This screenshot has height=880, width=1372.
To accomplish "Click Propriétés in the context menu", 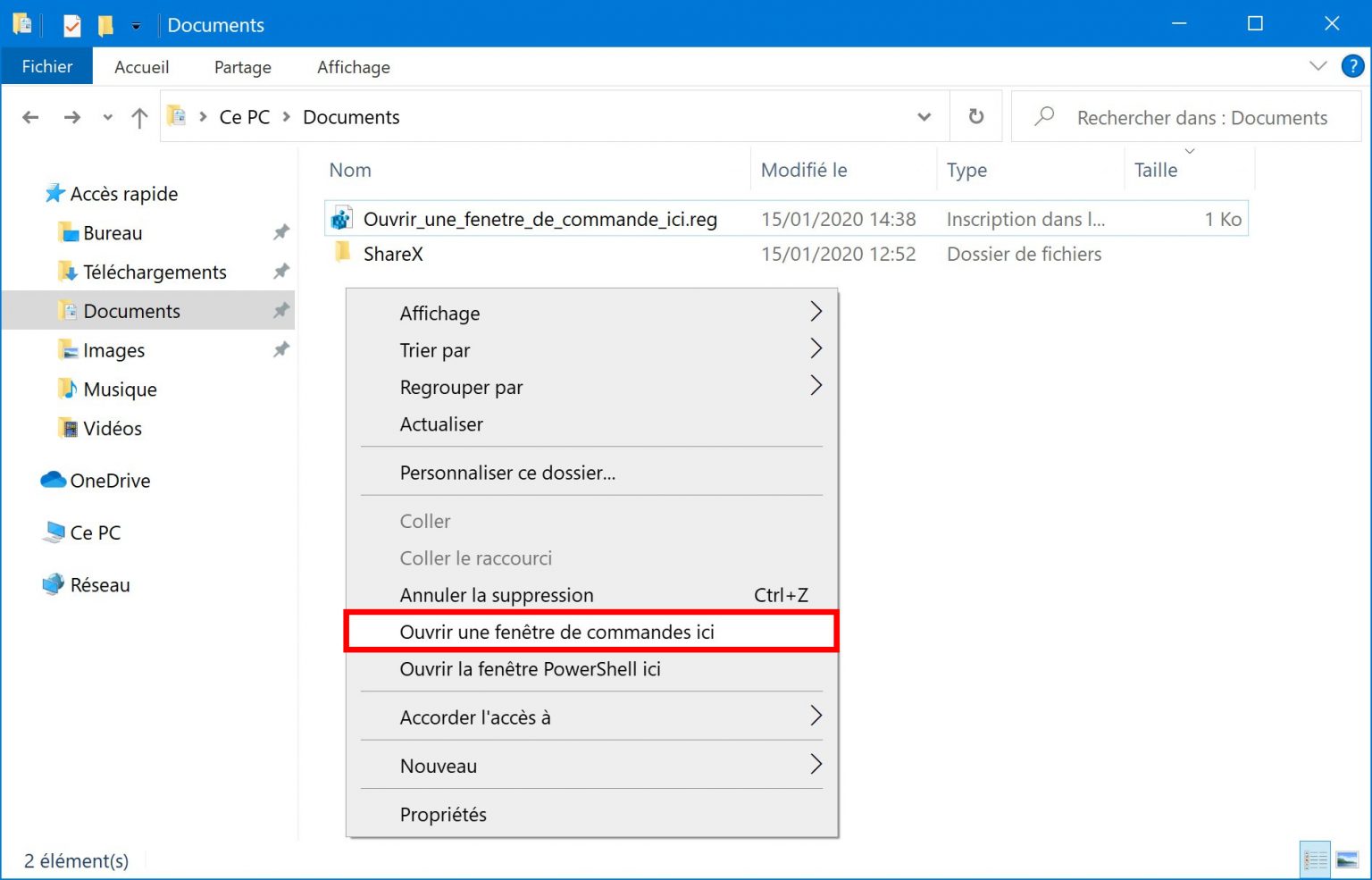I will coord(443,814).
